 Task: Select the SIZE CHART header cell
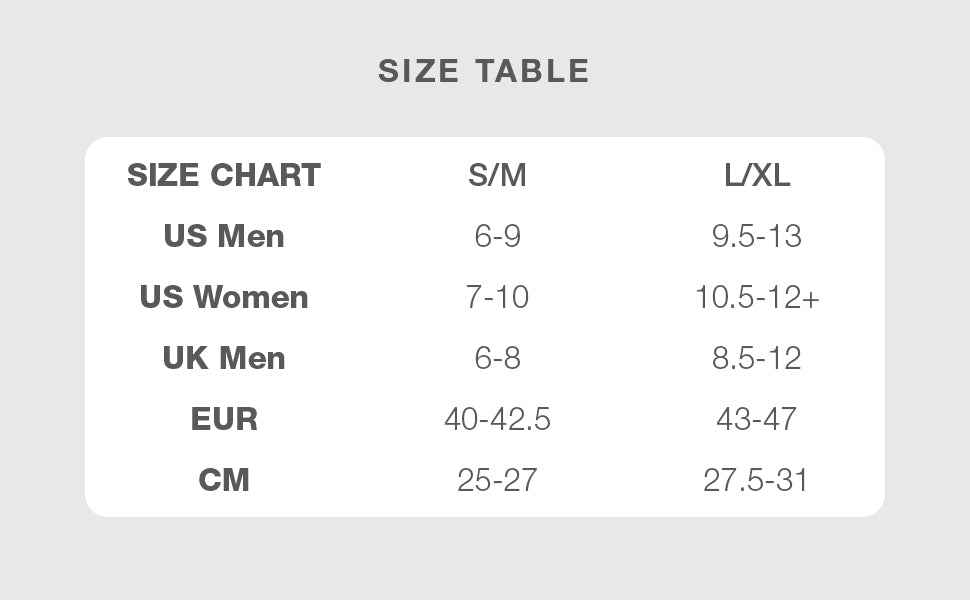[224, 175]
